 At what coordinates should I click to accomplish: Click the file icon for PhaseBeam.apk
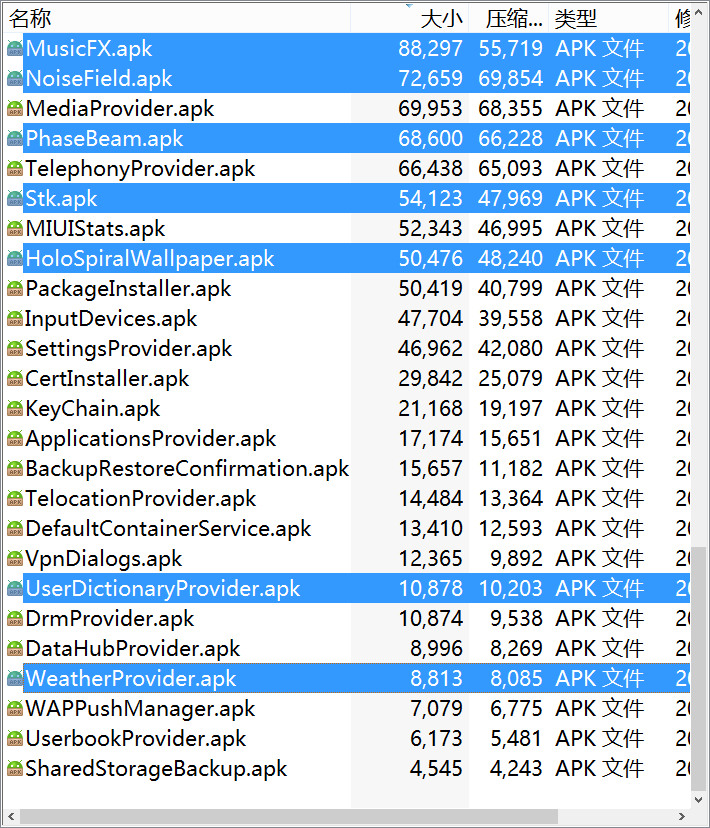tap(15, 139)
